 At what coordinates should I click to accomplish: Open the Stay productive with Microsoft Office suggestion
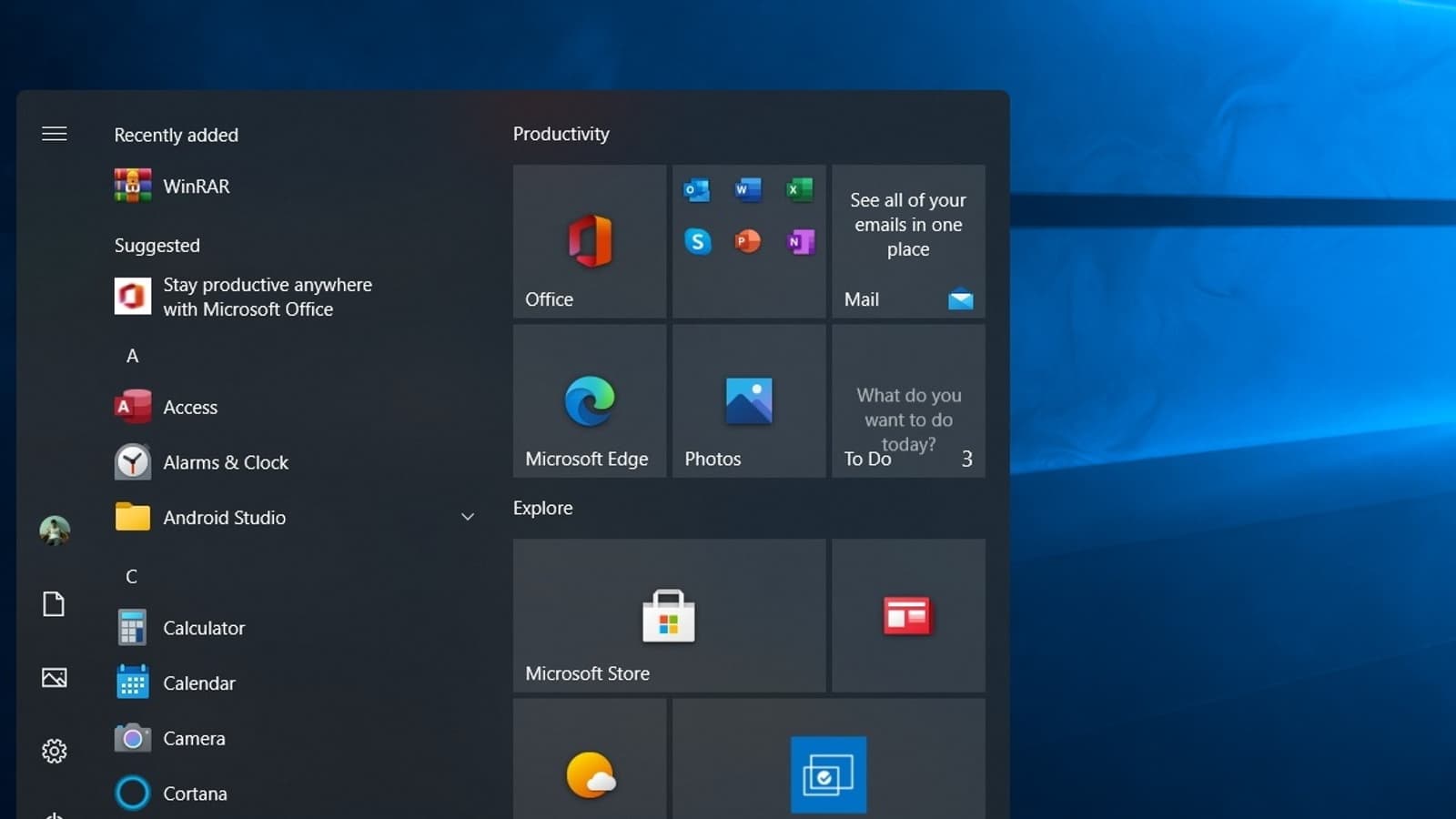coord(296,297)
